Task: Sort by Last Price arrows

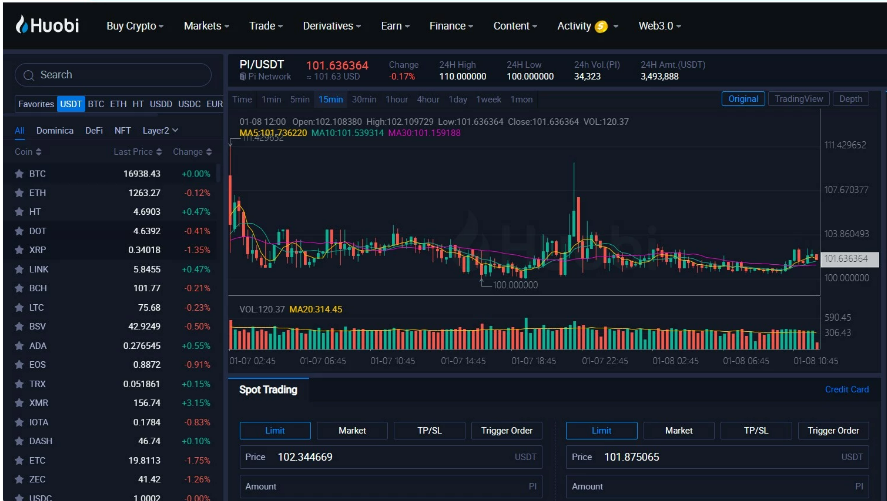Action: tap(159, 152)
